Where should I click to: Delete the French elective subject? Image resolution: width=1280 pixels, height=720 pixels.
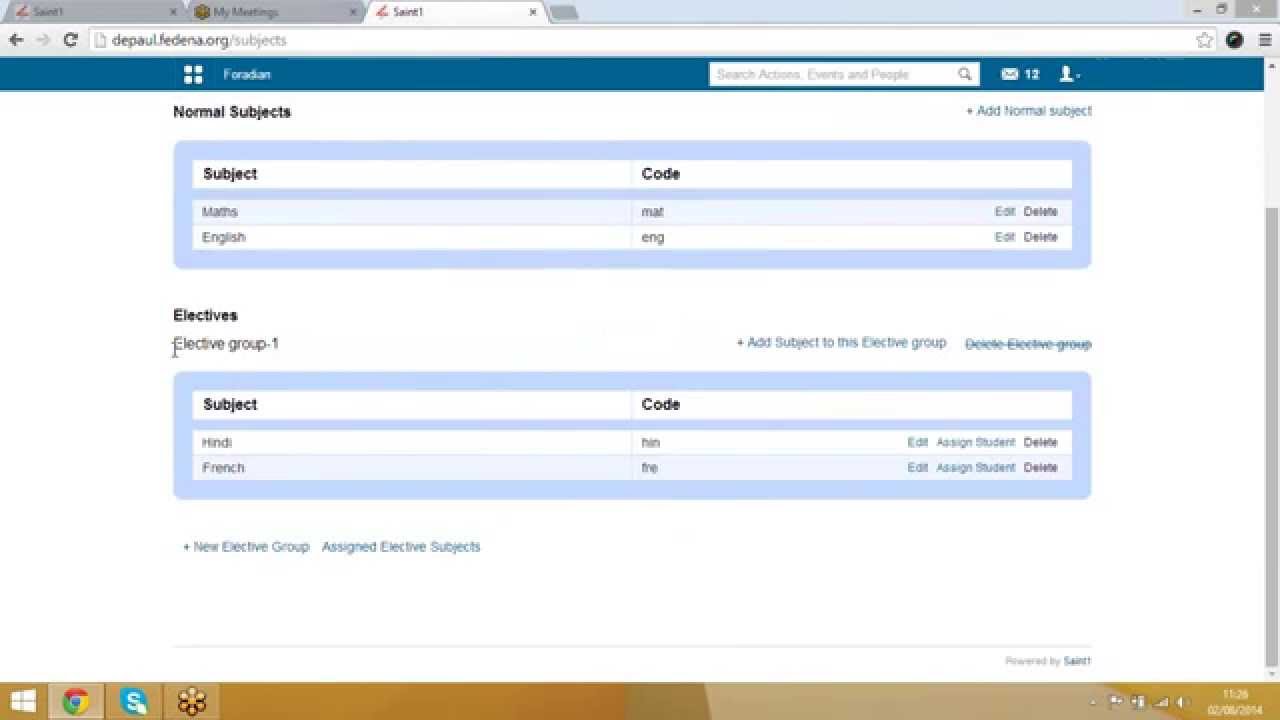tap(1040, 467)
